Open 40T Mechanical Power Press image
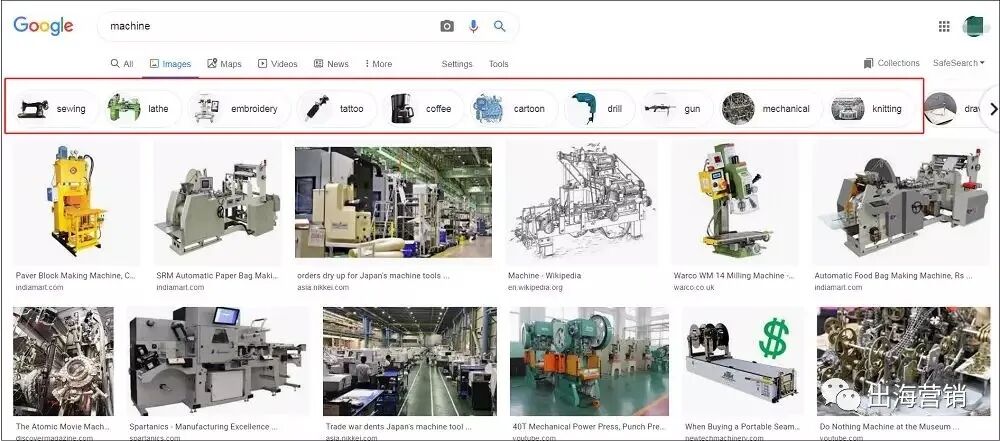The image size is (1000, 441). tap(590, 361)
